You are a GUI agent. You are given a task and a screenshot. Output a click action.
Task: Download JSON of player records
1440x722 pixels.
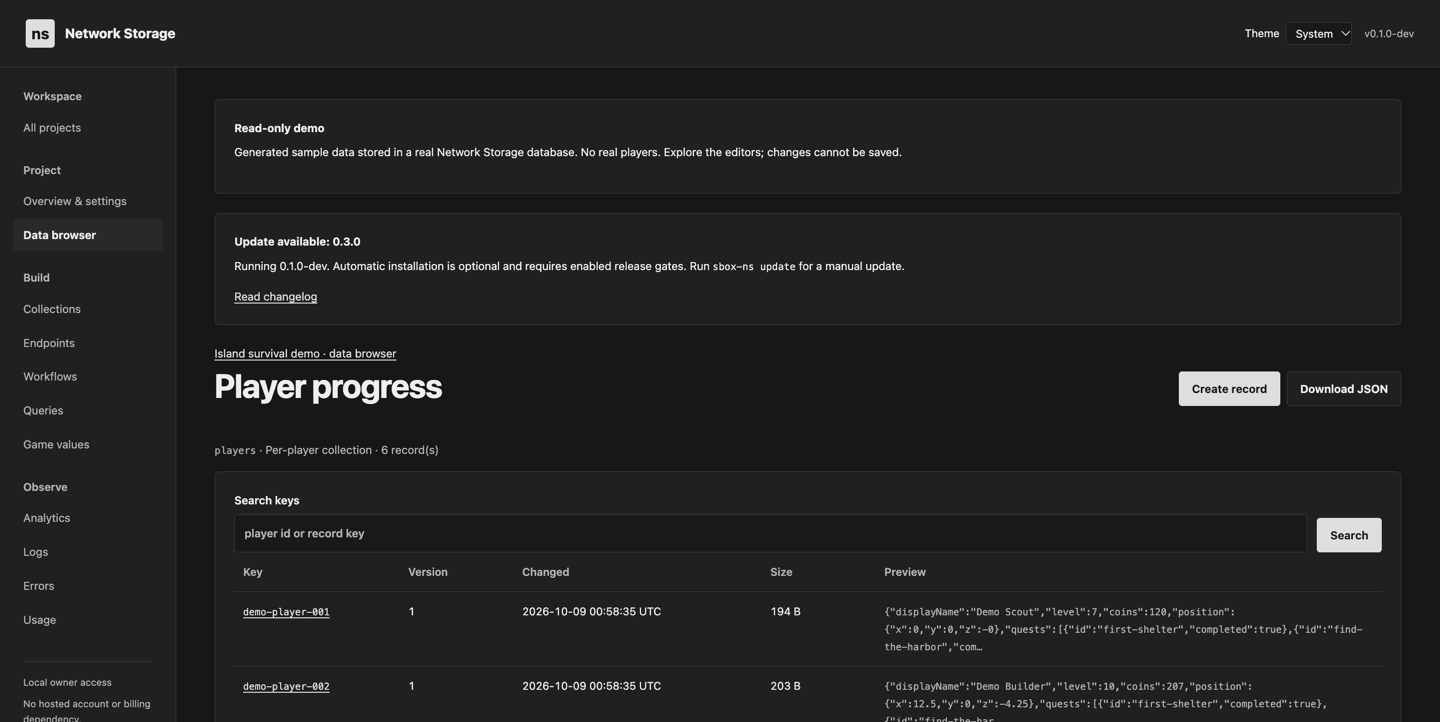point(1344,389)
